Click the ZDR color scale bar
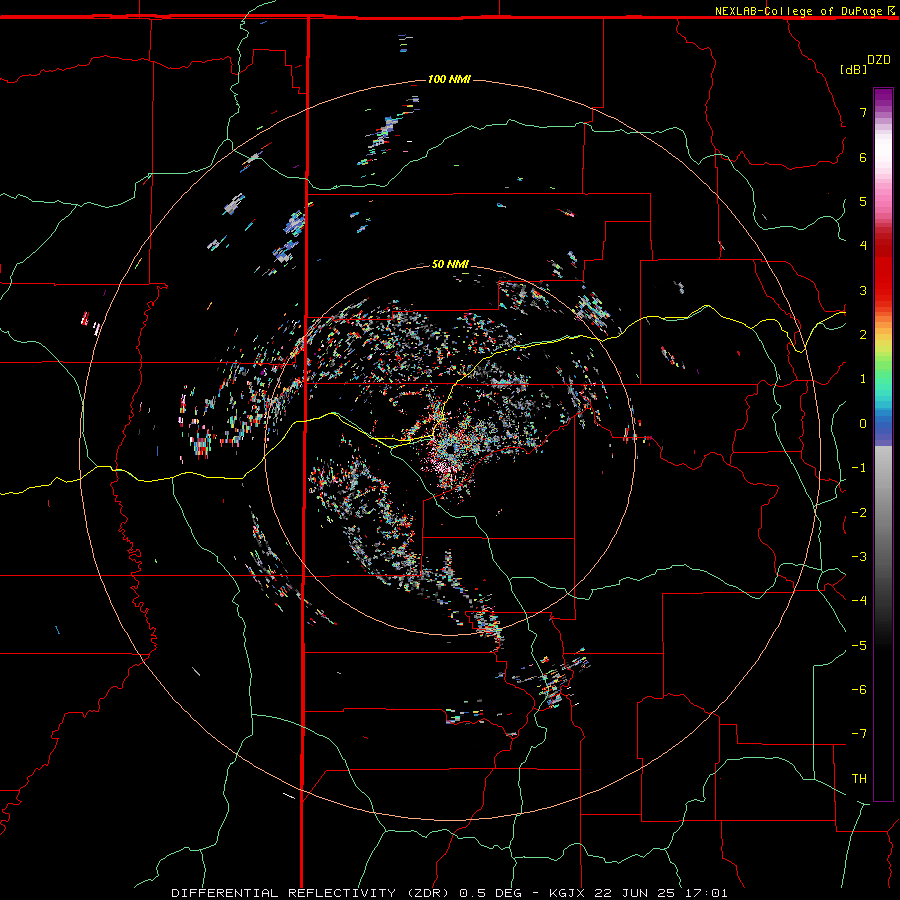The width and height of the screenshot is (900, 900). point(883,444)
